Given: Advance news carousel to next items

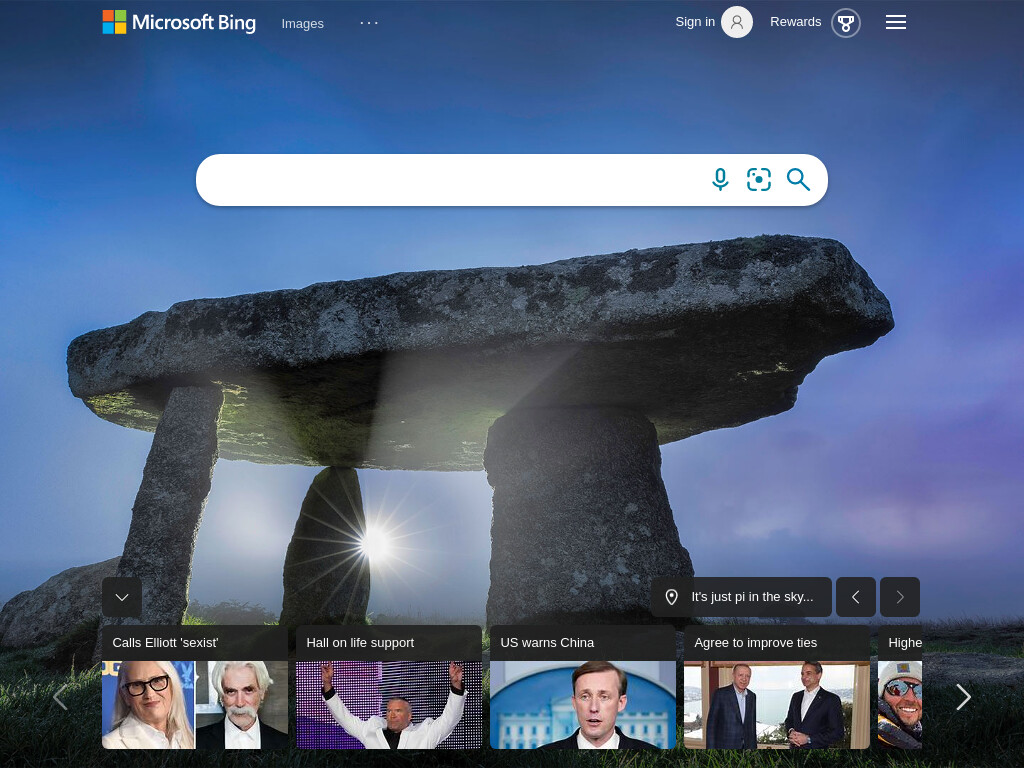Looking at the screenshot, I should (963, 697).
